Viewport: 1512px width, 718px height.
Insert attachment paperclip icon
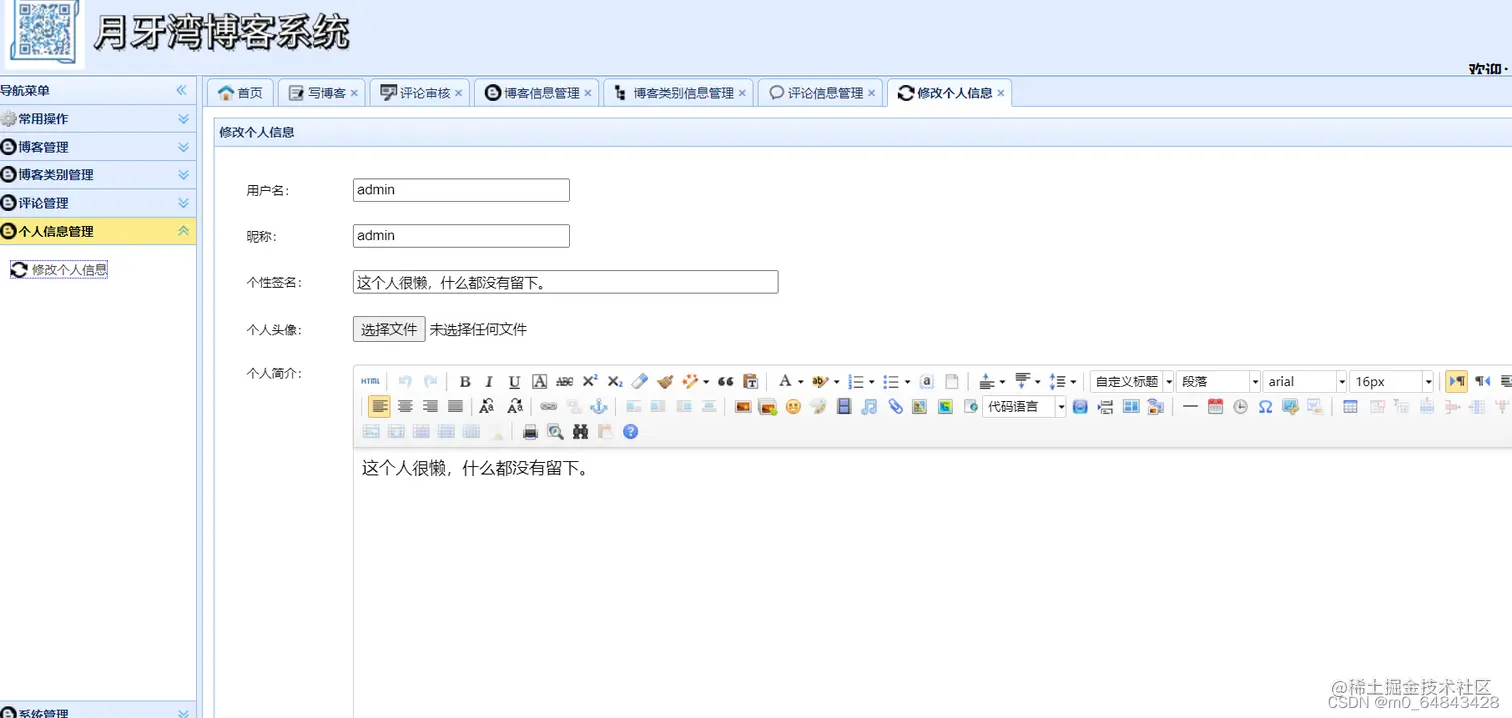[x=895, y=407]
